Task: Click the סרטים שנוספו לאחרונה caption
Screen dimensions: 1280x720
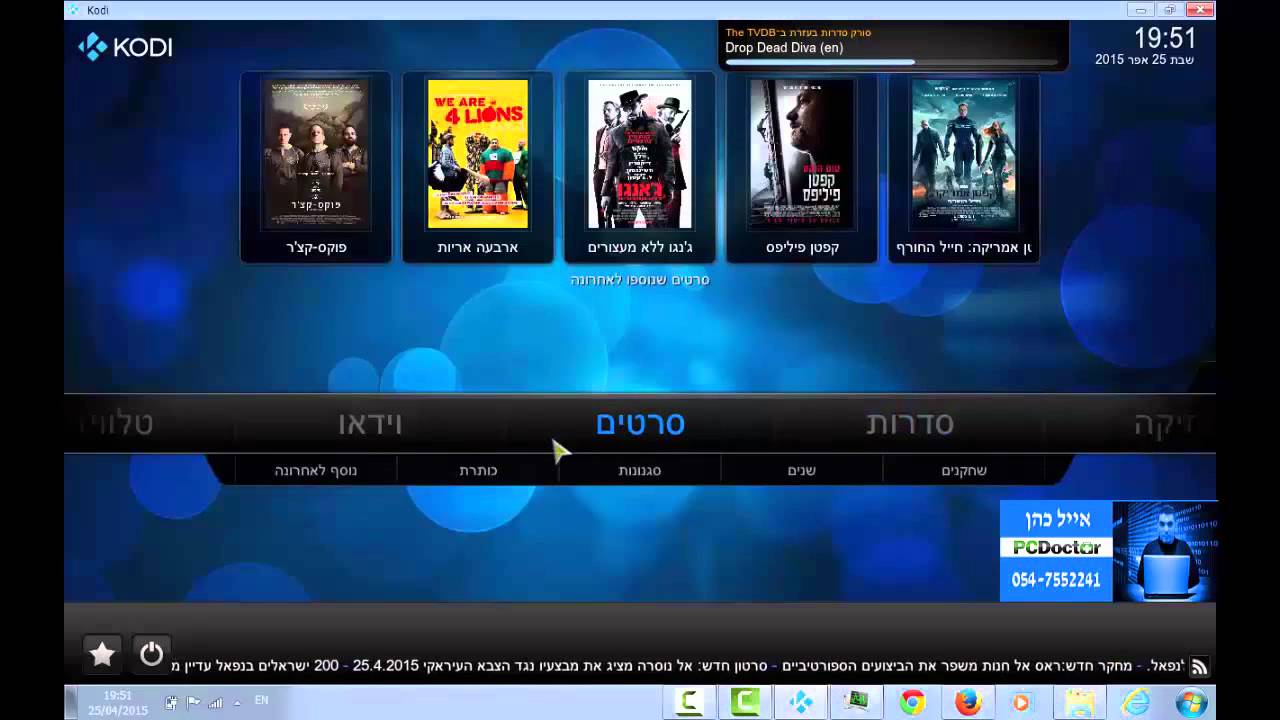Action: (x=640, y=280)
